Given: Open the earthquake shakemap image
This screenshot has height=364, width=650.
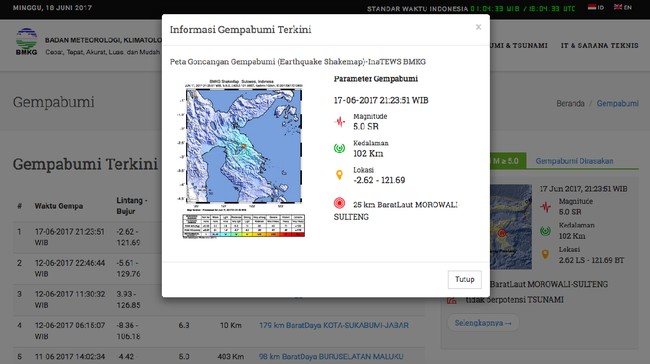Looking at the screenshot, I should pos(244,159).
